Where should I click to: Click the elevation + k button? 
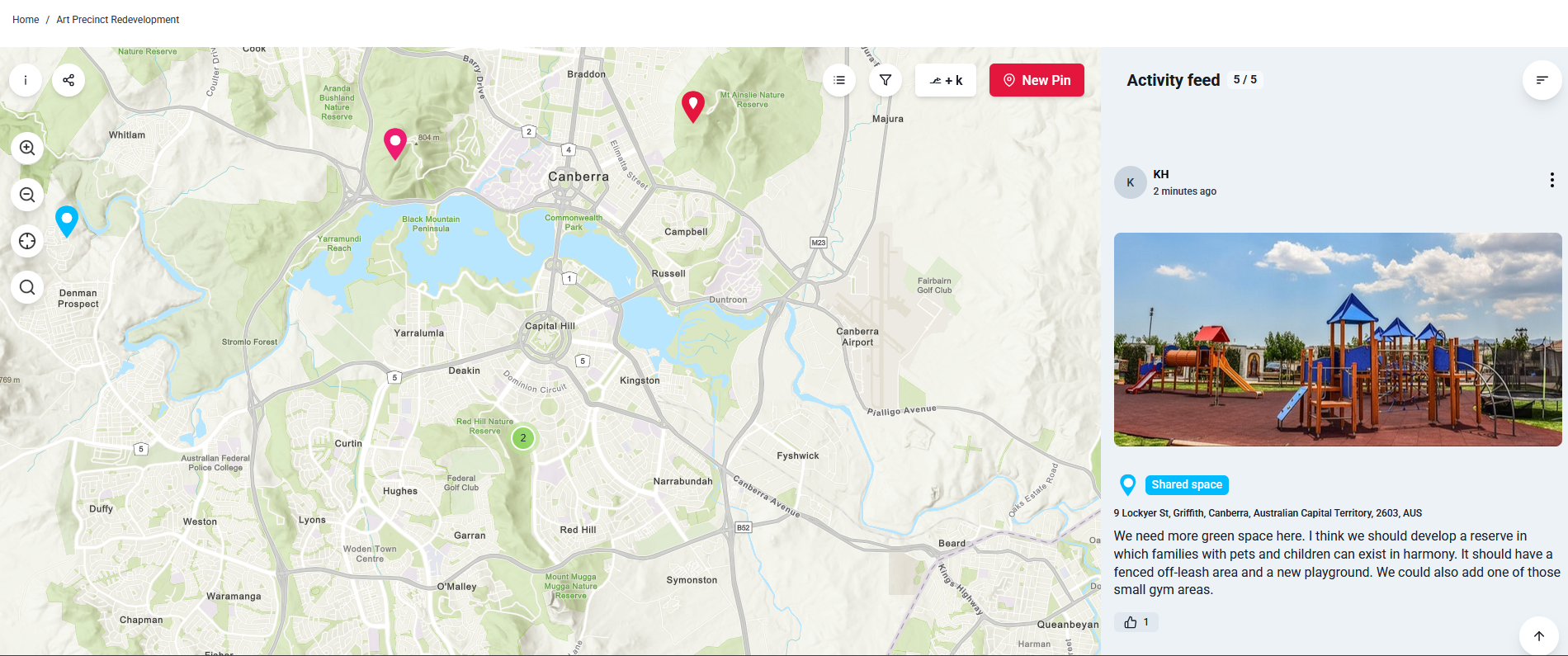point(946,80)
